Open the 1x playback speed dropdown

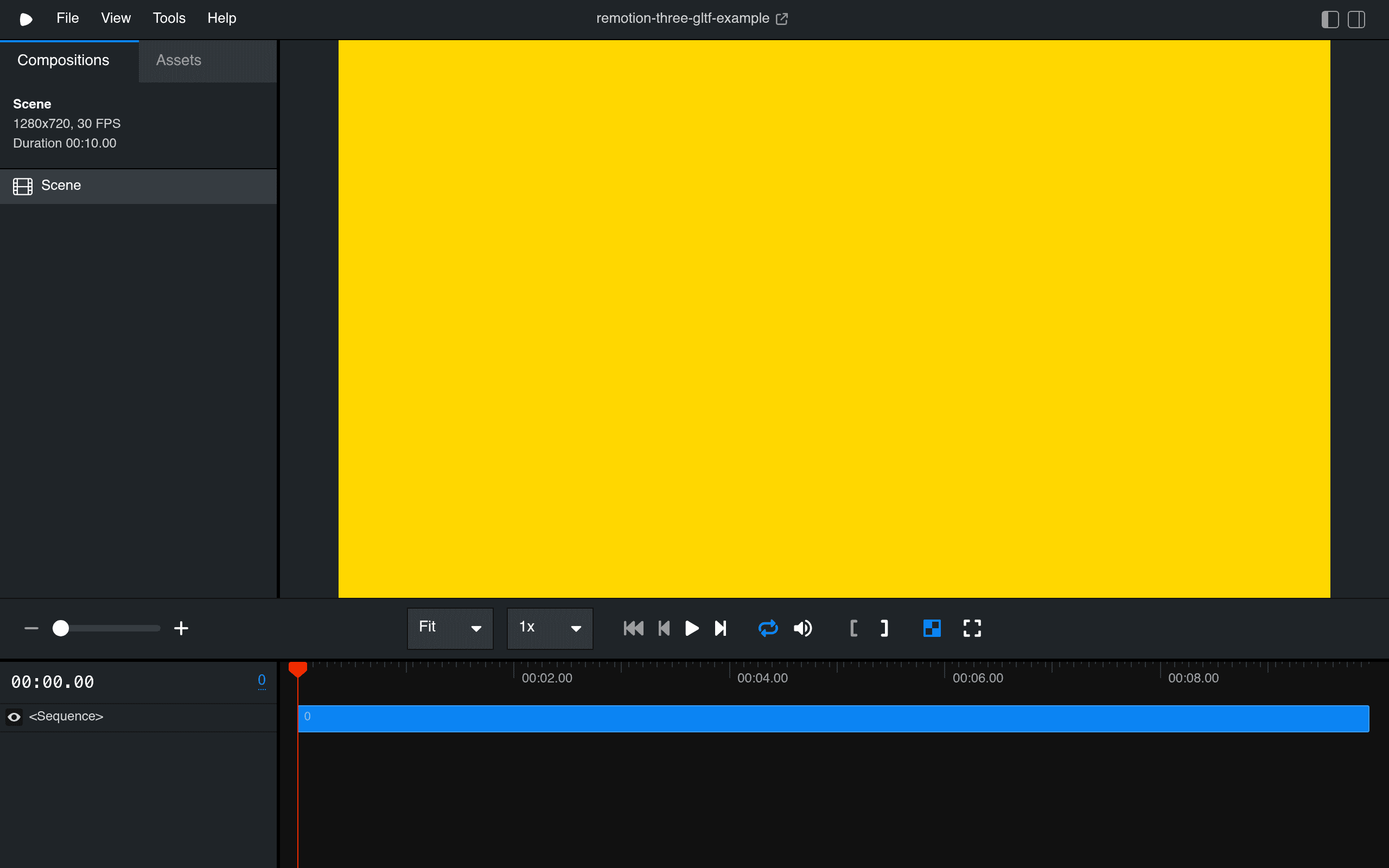click(550, 628)
